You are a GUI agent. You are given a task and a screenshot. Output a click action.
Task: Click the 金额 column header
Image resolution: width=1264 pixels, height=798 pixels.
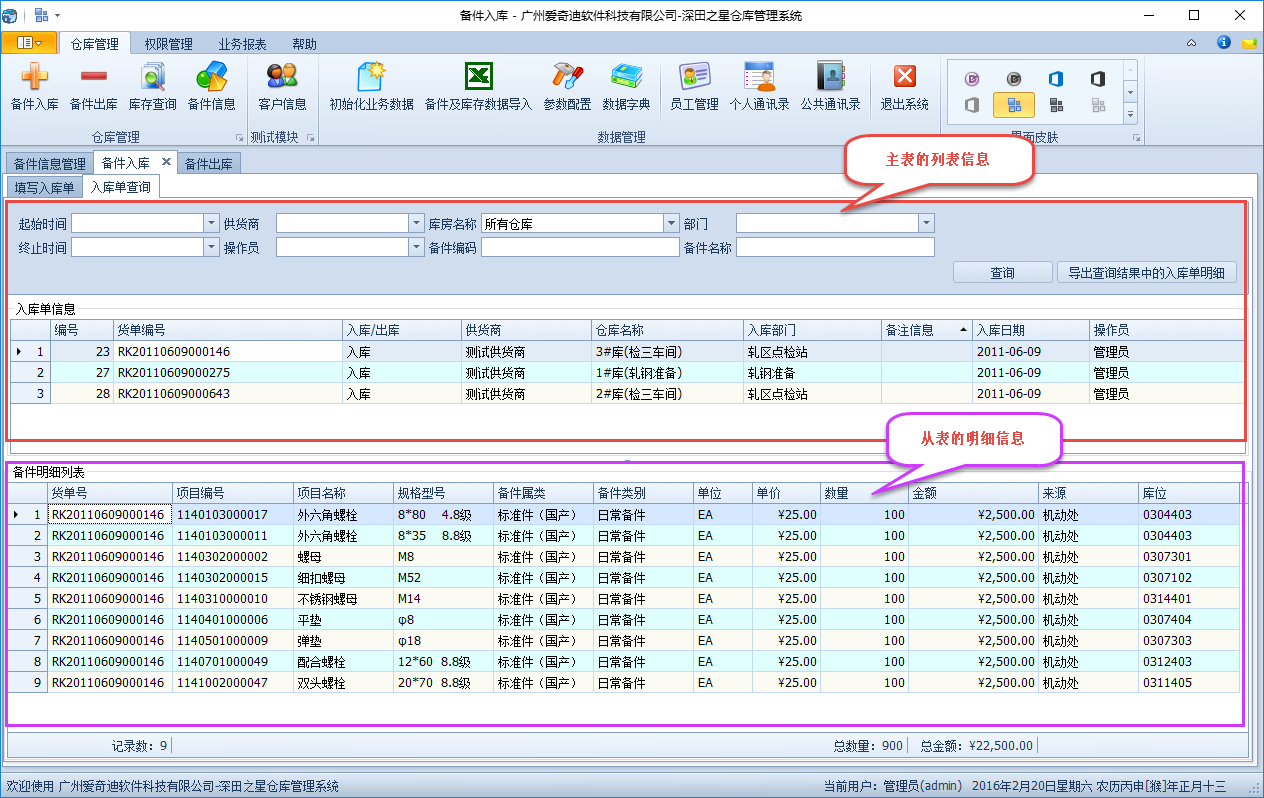[973, 494]
